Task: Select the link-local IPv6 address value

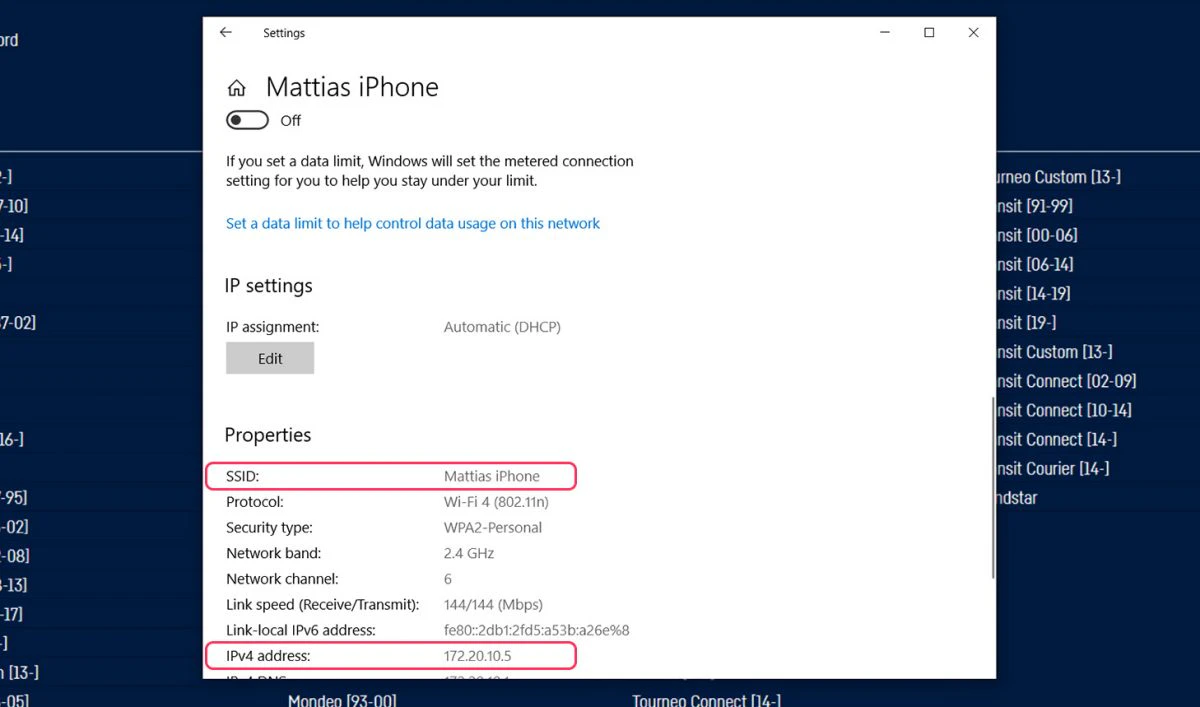Action: pos(537,630)
